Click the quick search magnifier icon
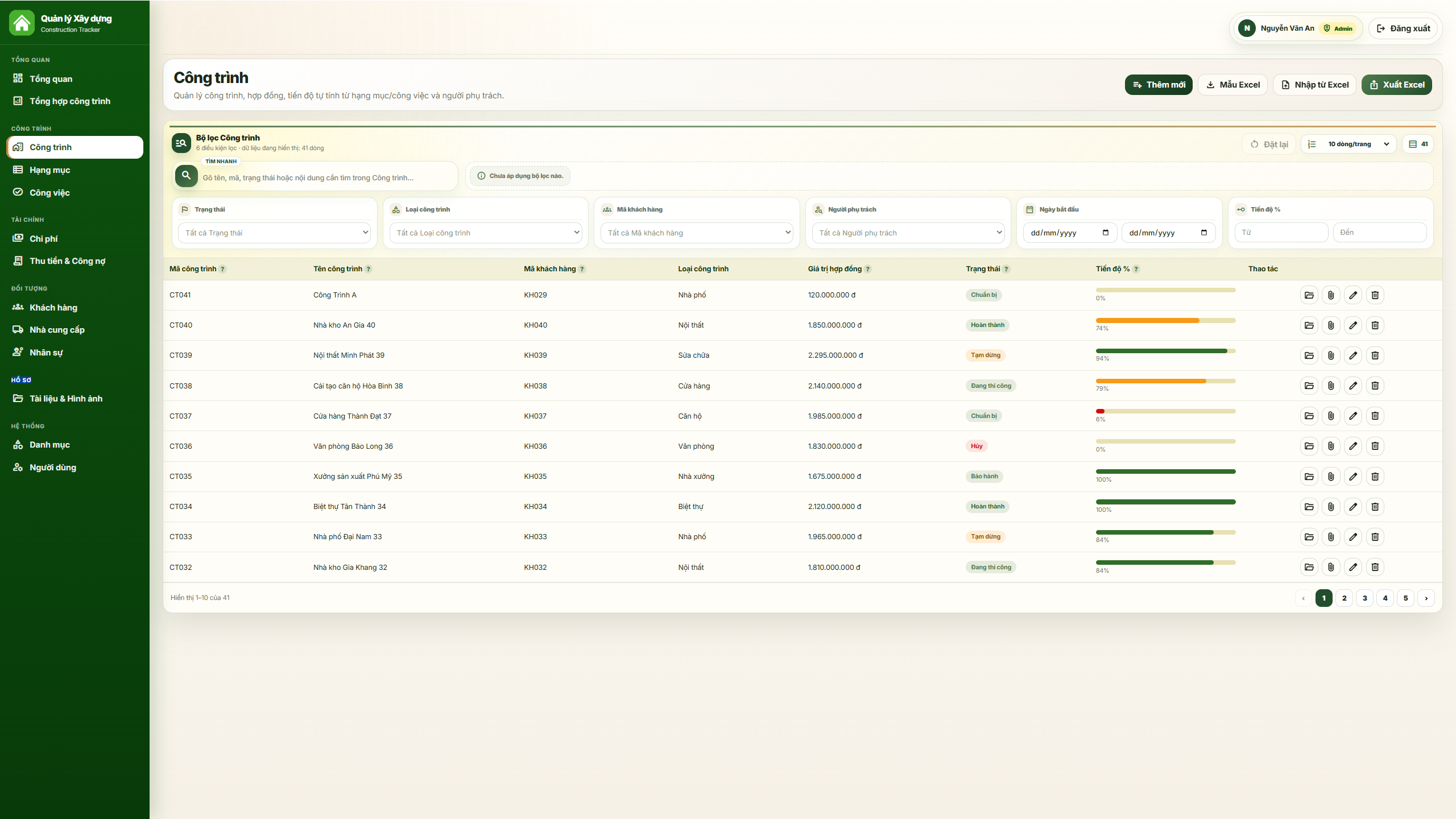The height and width of the screenshot is (819, 1456). pyautogui.click(x=186, y=176)
